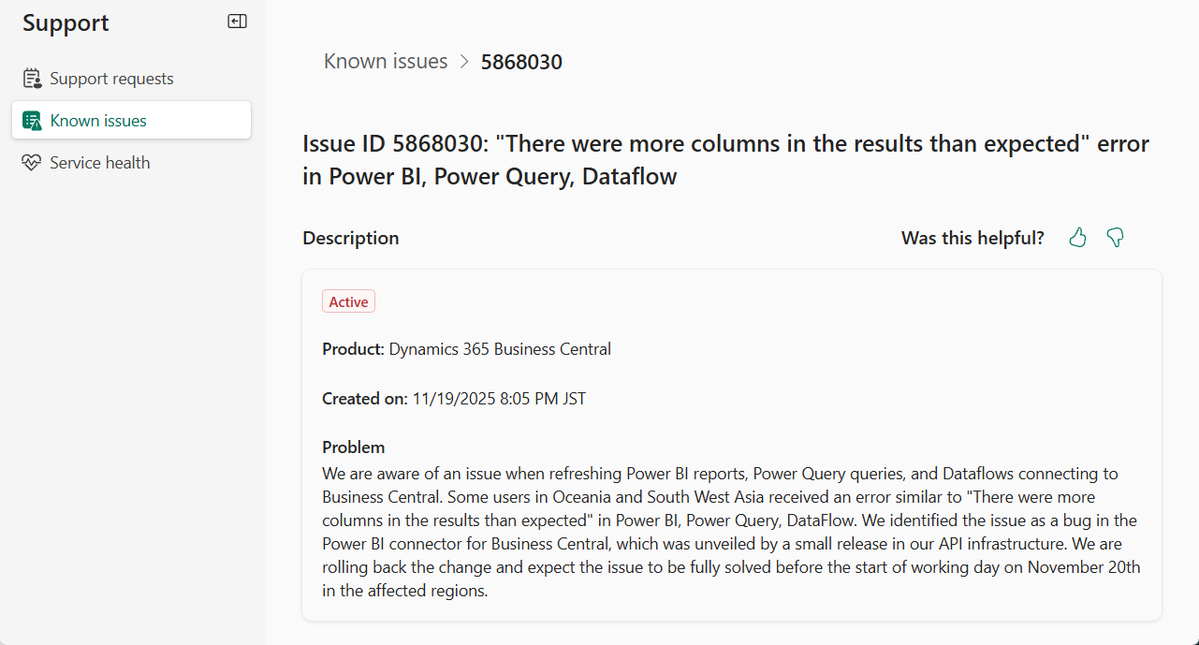1199x645 pixels.
Task: Click the Description heading
Action: pyautogui.click(x=350, y=238)
